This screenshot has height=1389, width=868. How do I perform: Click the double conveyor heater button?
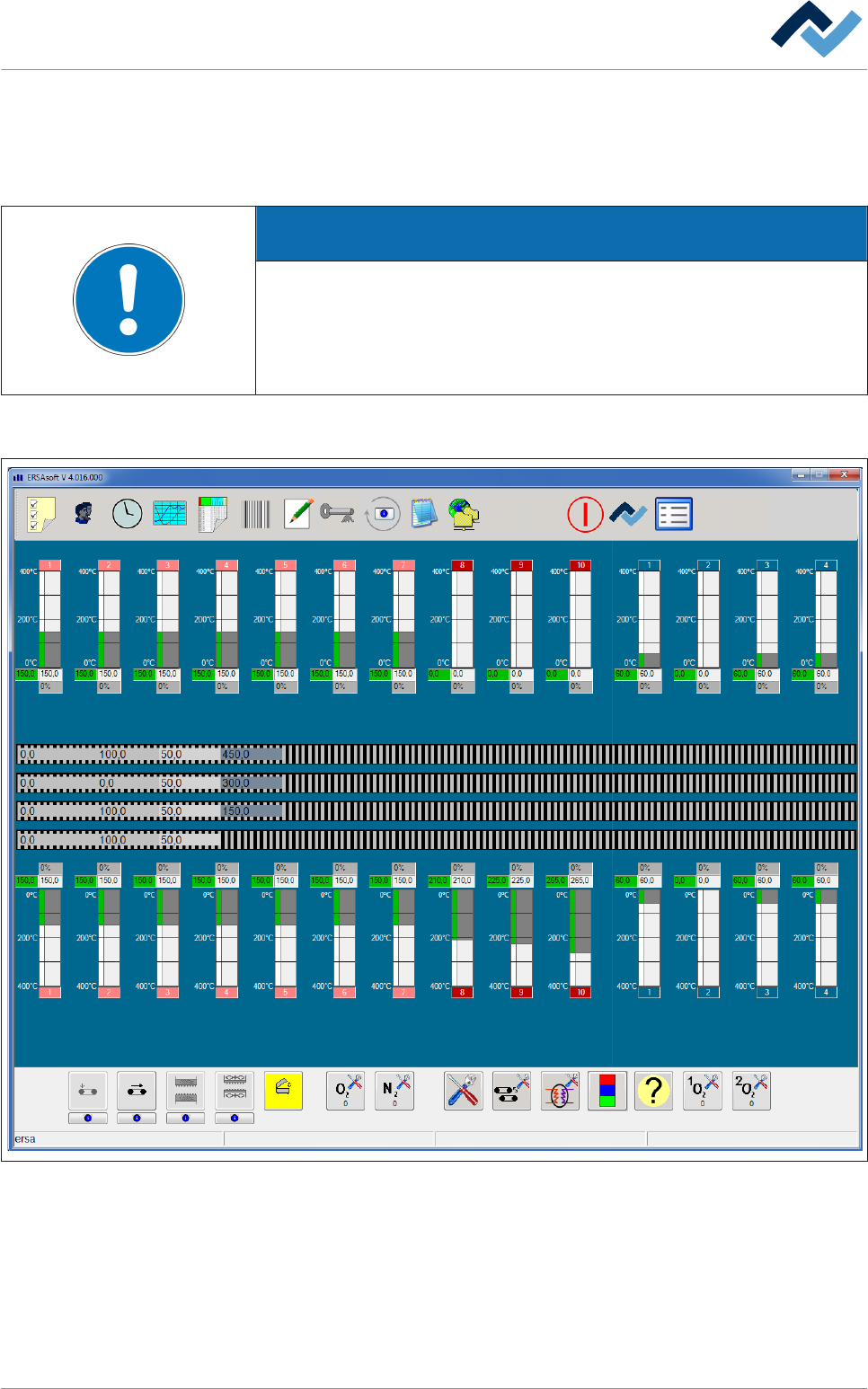click(x=235, y=1091)
